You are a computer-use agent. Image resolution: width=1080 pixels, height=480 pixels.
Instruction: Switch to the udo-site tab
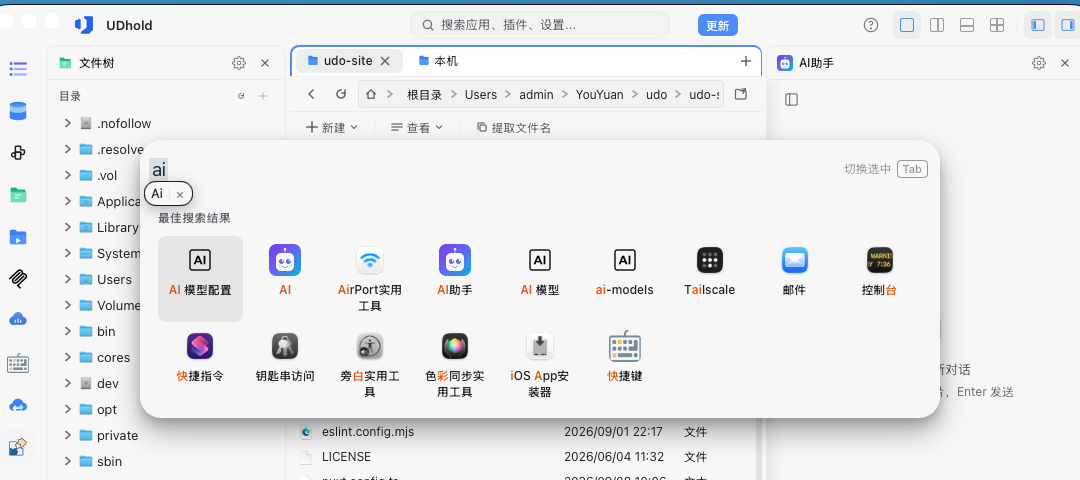[x=348, y=61]
